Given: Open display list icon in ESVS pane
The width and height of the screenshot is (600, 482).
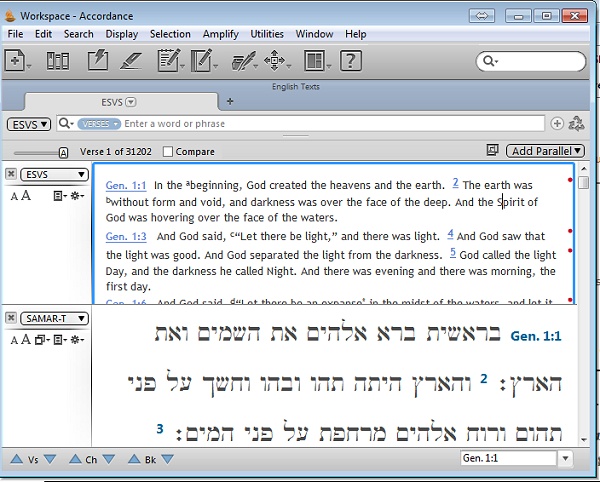Looking at the screenshot, I should point(59,196).
